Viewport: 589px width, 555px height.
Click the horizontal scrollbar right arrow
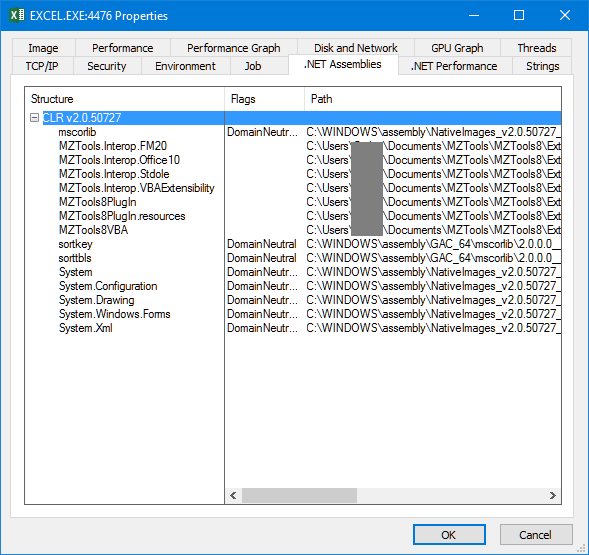(x=553, y=495)
